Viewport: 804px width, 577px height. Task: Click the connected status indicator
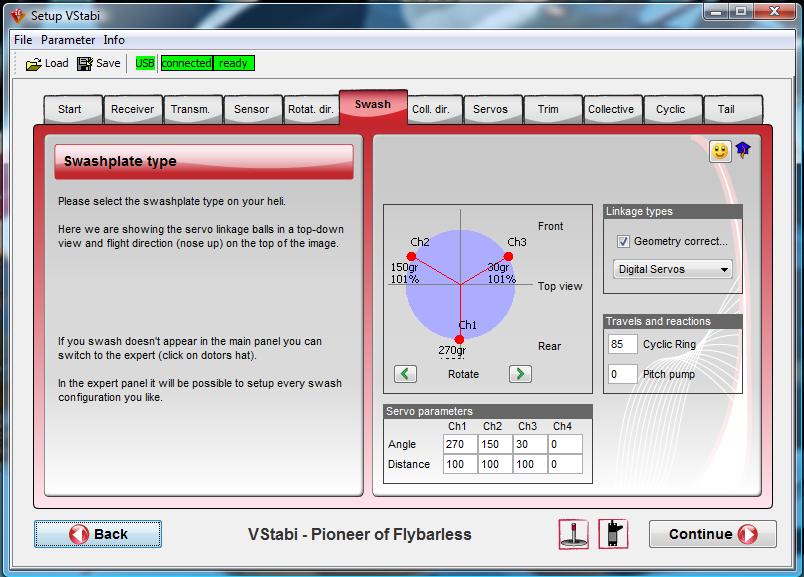187,63
